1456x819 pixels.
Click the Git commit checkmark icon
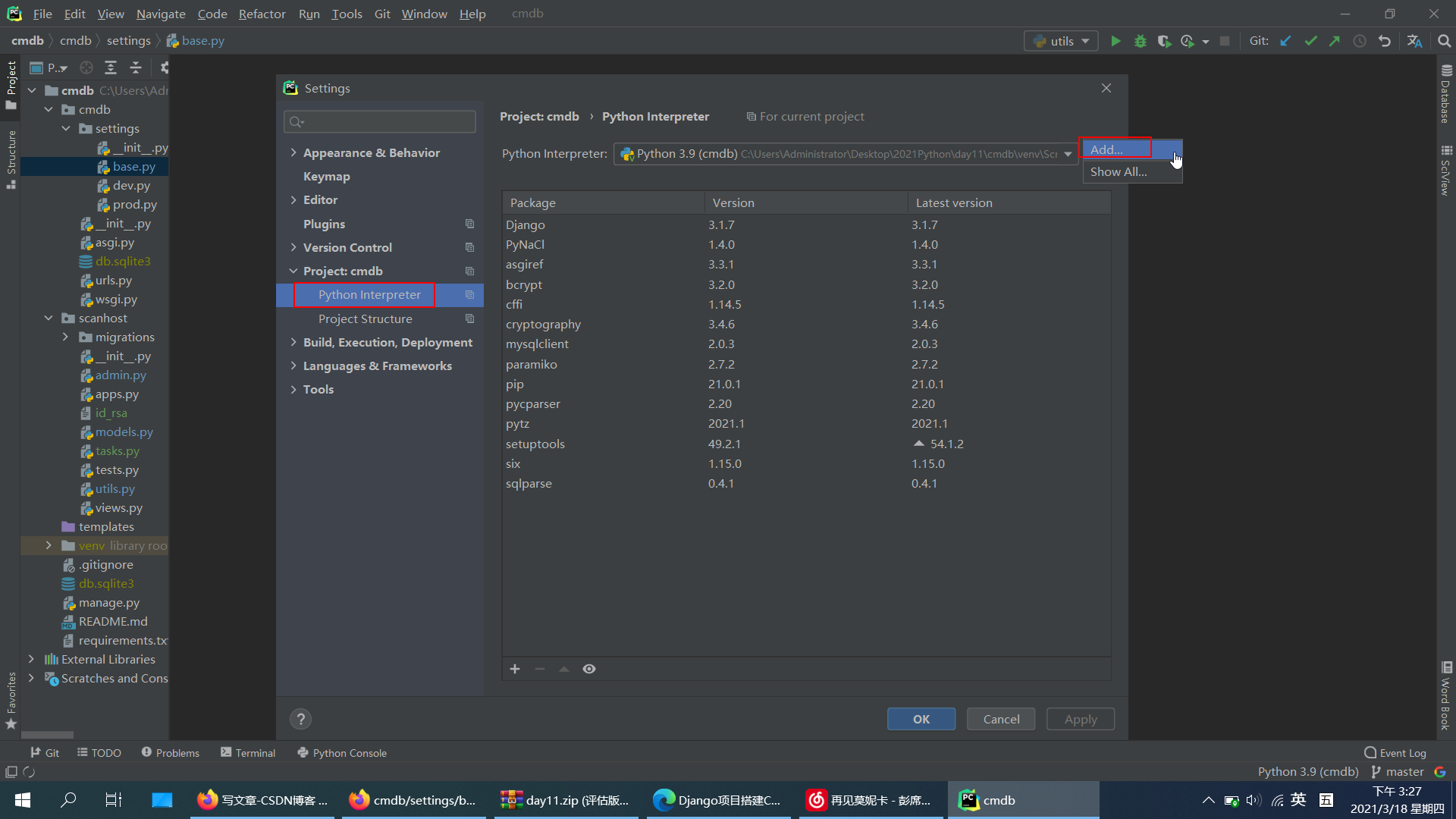(1310, 41)
